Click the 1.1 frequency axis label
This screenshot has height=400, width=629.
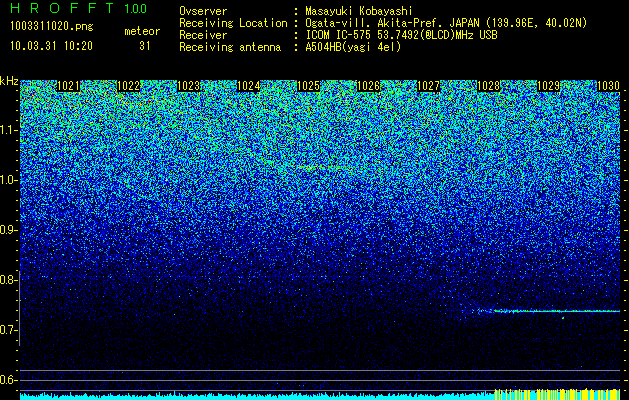7,130
